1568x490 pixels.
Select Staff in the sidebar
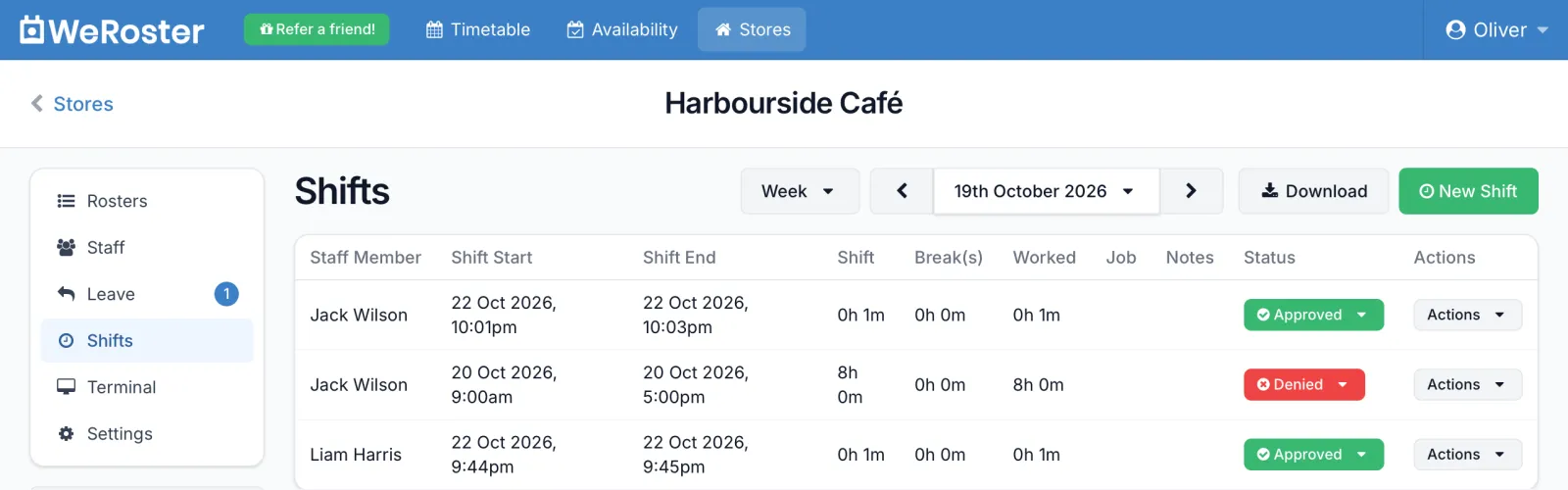147,247
